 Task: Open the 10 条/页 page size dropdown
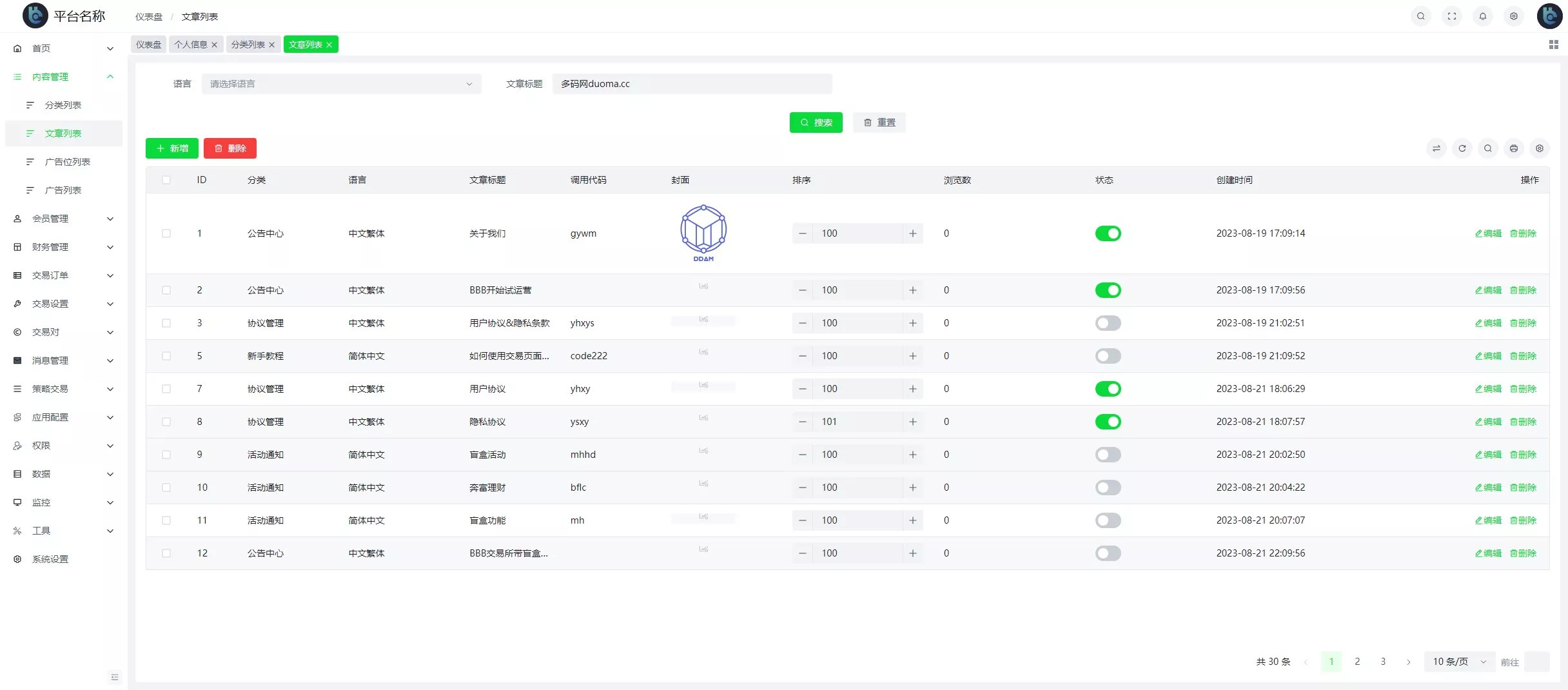(1458, 662)
